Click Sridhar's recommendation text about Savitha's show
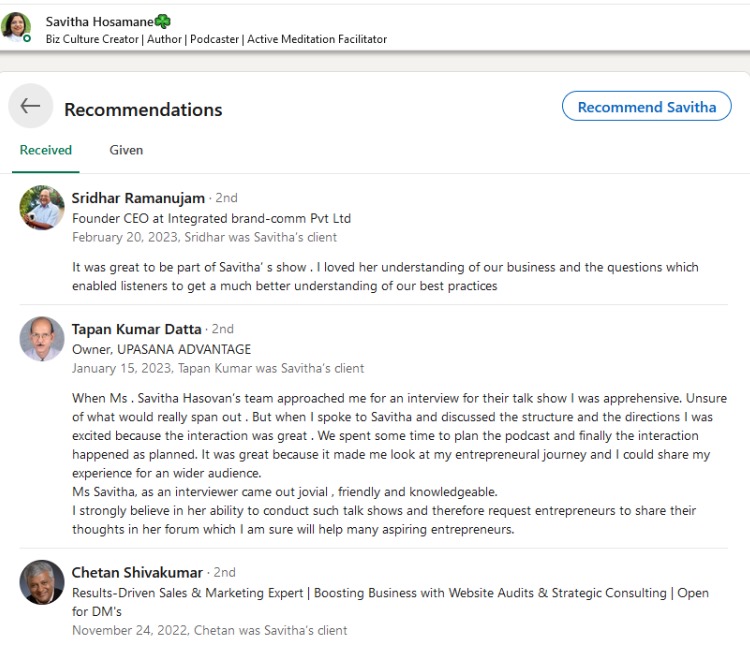This screenshot has width=750, height=650. coord(385,276)
